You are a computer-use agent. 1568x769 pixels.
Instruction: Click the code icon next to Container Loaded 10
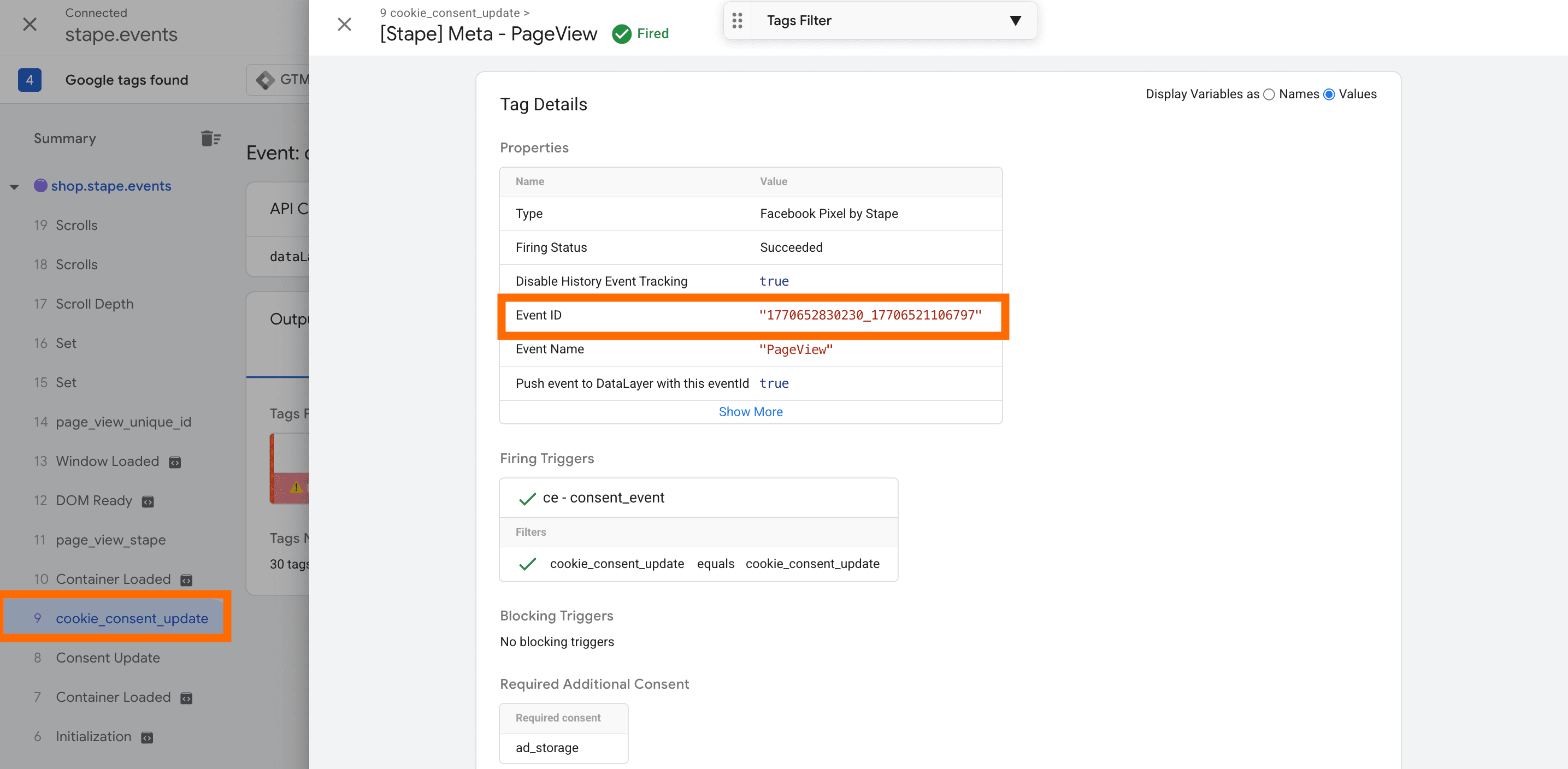coord(186,580)
